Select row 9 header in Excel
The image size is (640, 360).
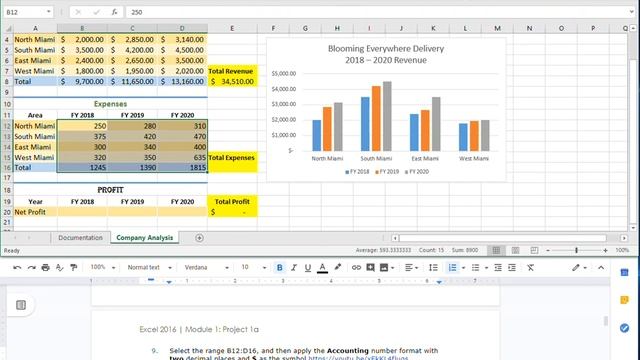[7, 92]
